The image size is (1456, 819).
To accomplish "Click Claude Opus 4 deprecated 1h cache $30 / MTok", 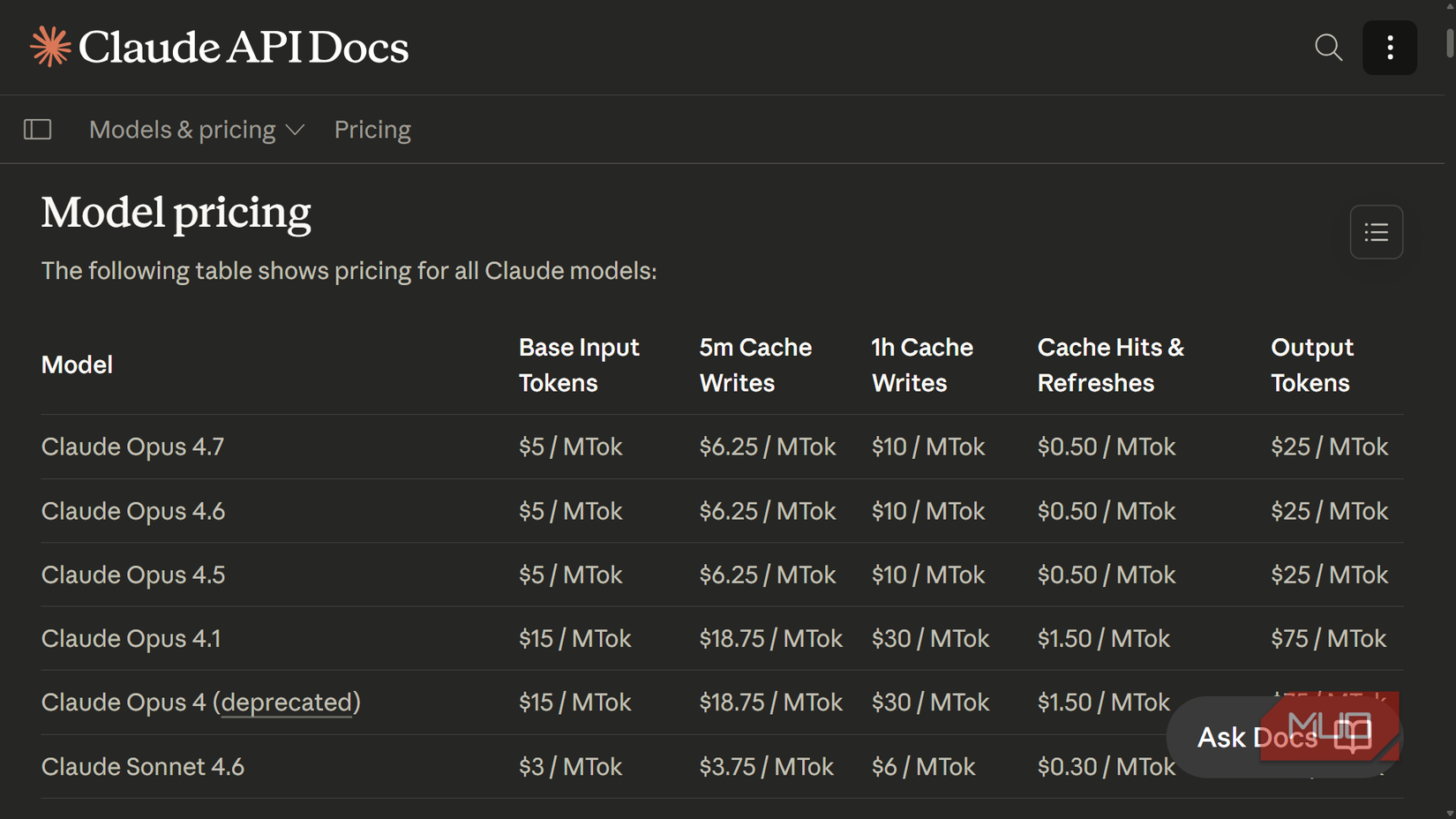I will click(x=931, y=703).
